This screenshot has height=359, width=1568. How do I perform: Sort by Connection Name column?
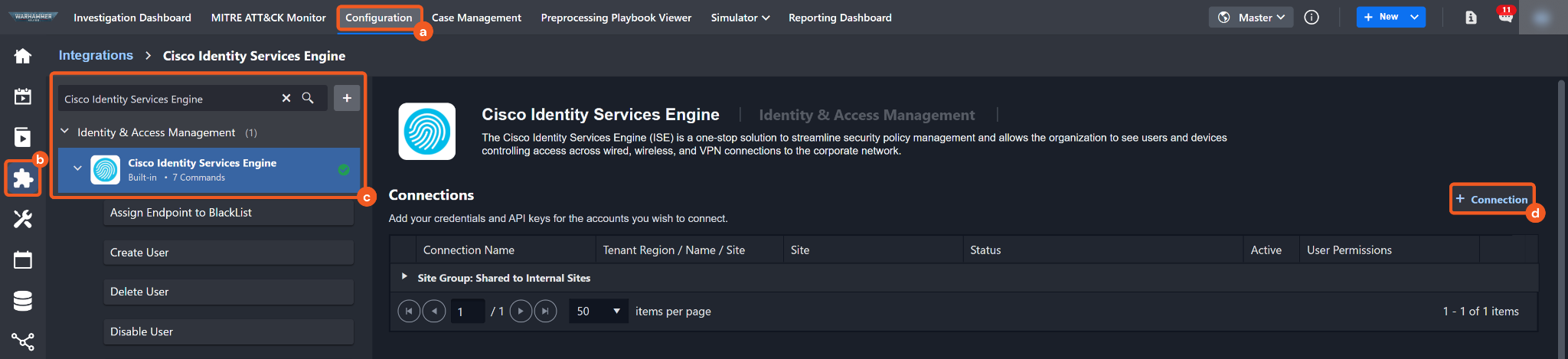[469, 250]
